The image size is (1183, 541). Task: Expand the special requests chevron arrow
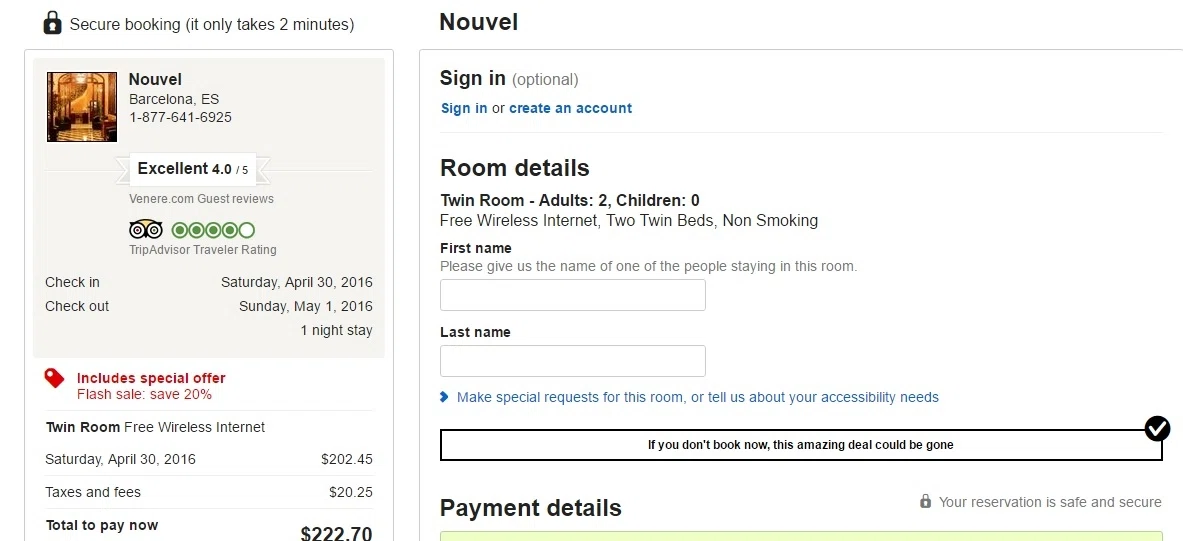444,397
